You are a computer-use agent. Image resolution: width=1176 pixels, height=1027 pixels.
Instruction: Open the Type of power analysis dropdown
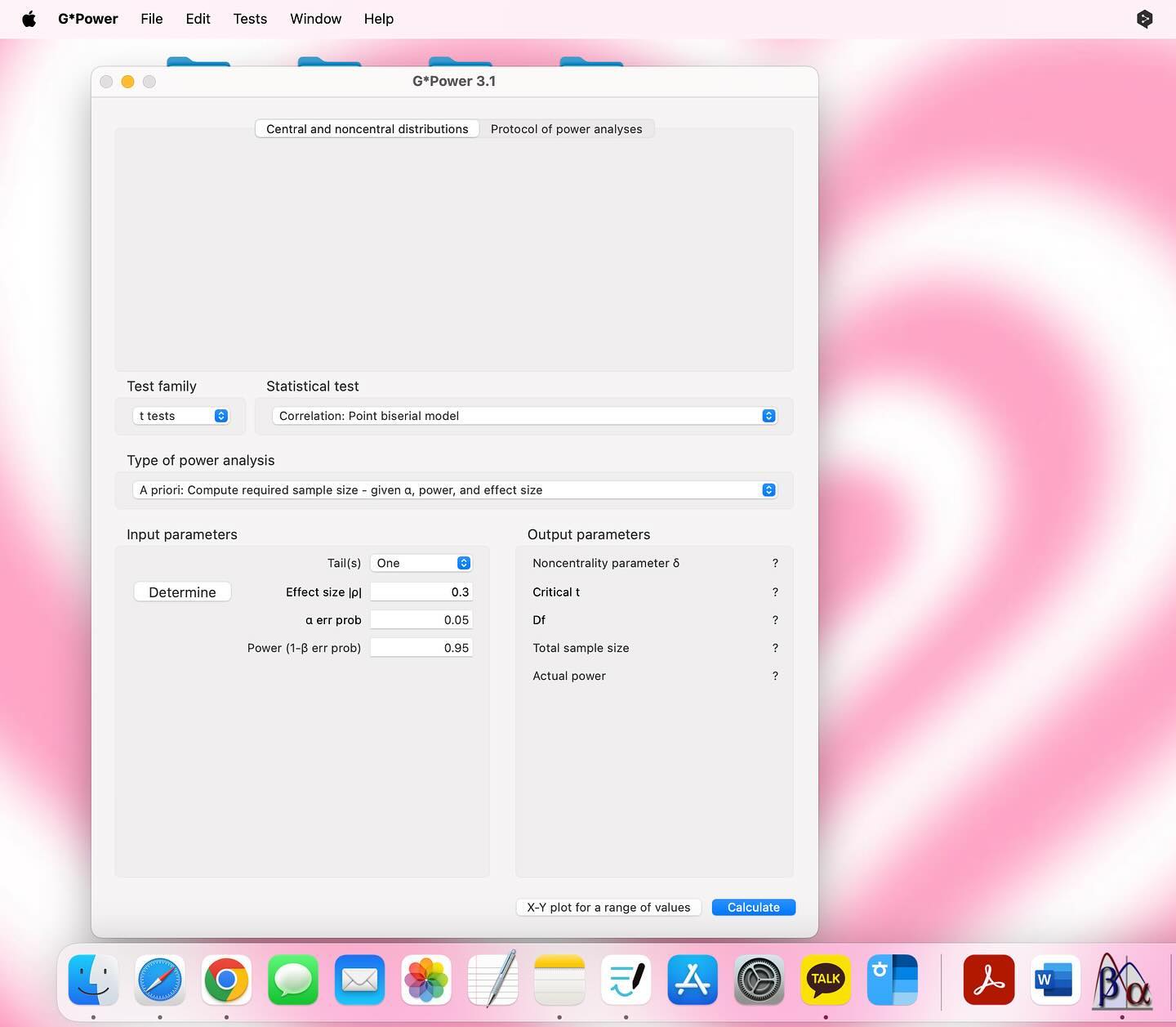tap(454, 490)
